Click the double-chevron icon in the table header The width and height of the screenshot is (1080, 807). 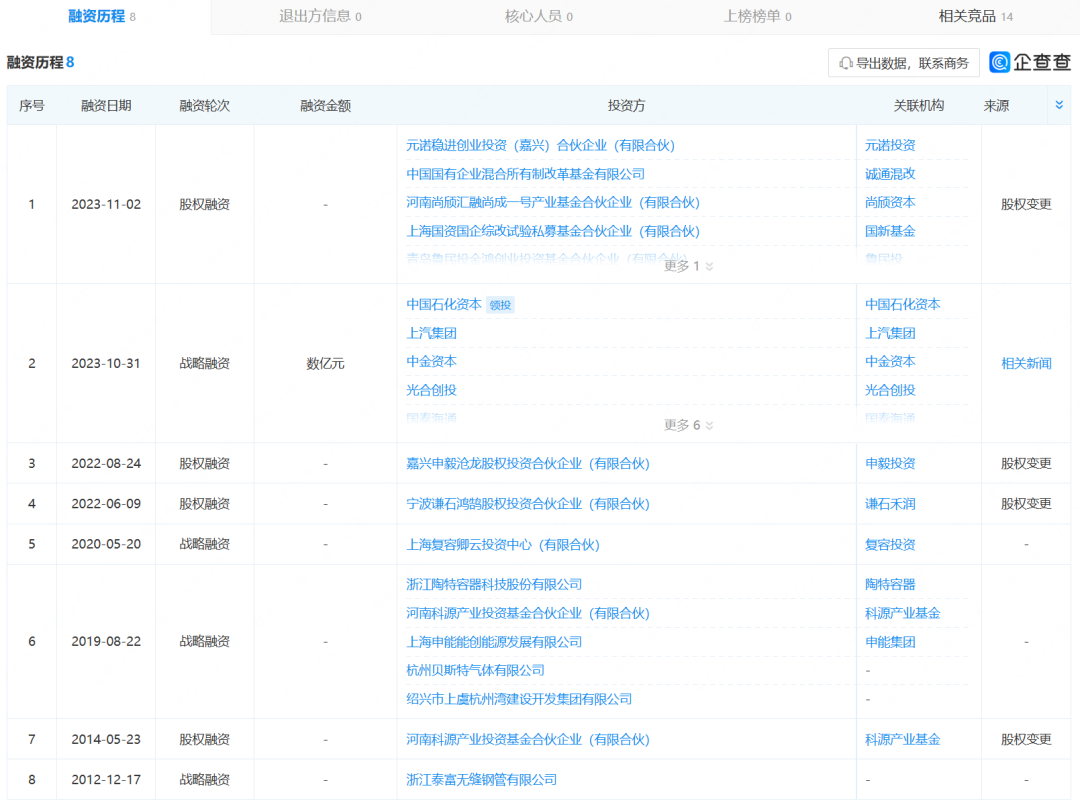pyautogui.click(x=1059, y=104)
